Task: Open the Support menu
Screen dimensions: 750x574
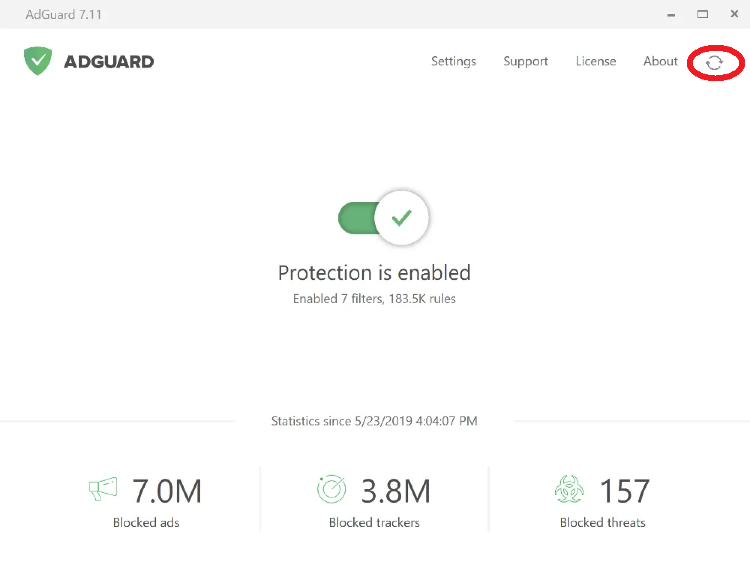Action: point(526,61)
